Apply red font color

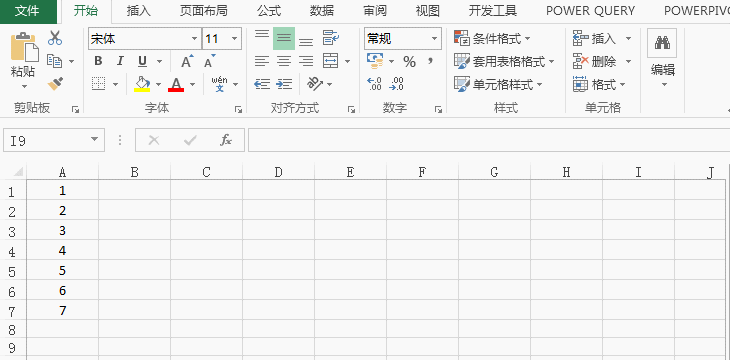point(176,84)
